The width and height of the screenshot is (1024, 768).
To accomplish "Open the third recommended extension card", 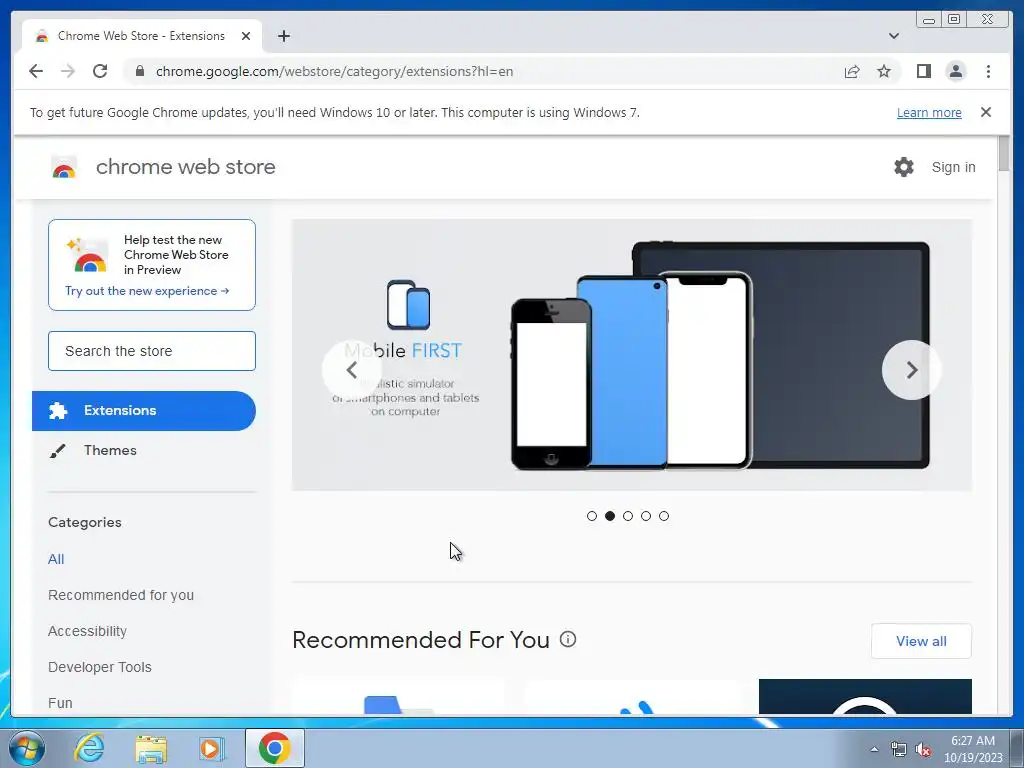I will click(865, 696).
